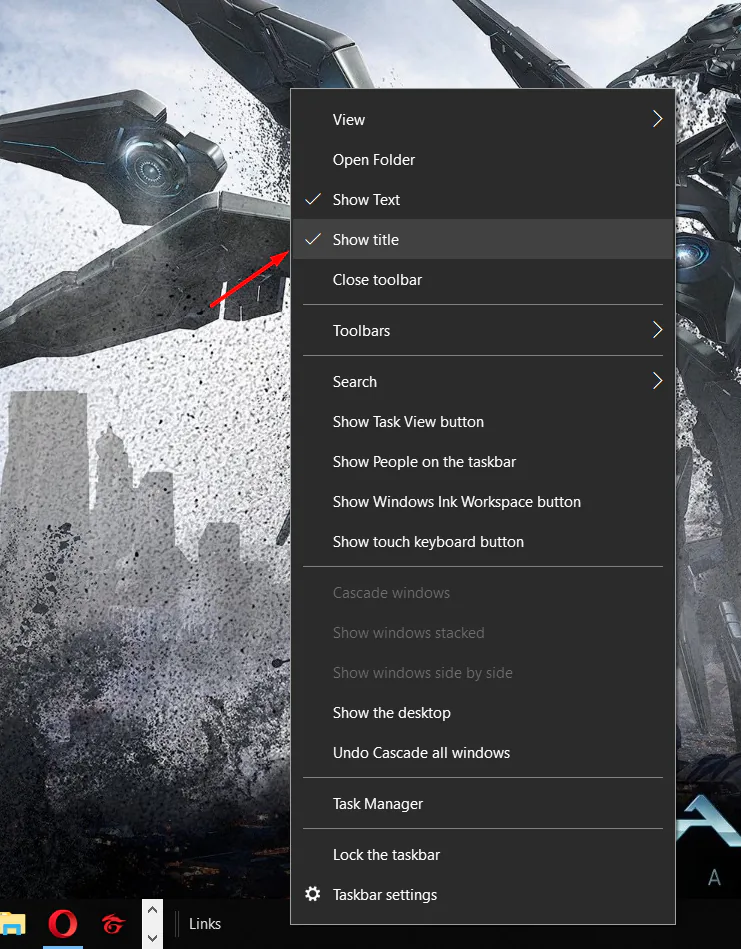Open File Explorer from the taskbar
Screen dimensions: 741x949
[x=12, y=924]
